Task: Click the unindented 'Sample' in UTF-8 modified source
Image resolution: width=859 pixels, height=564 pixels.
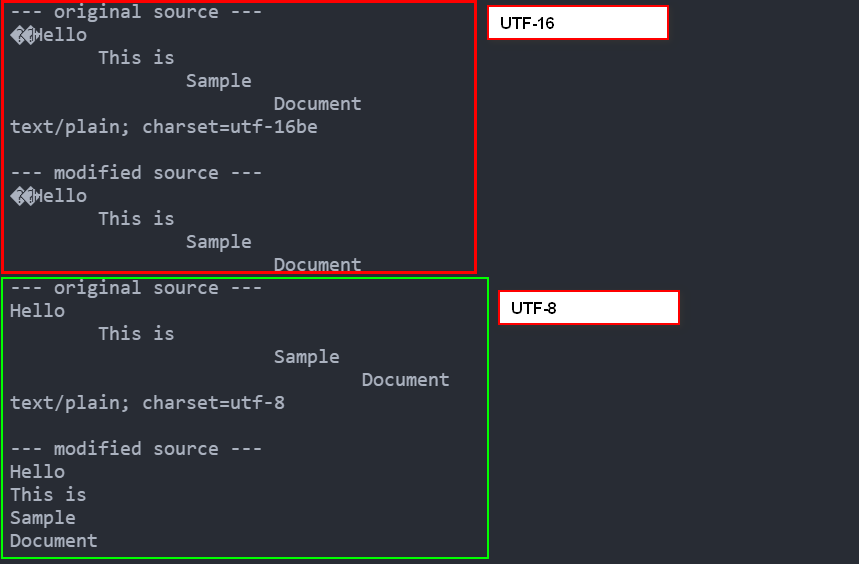Action: (43, 518)
